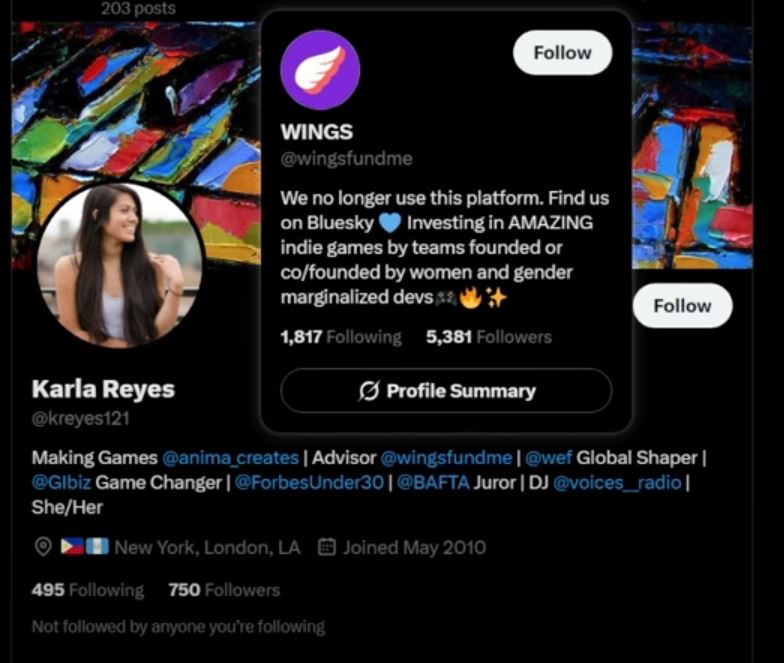Click the WINGS purple wing avatar

(x=320, y=70)
